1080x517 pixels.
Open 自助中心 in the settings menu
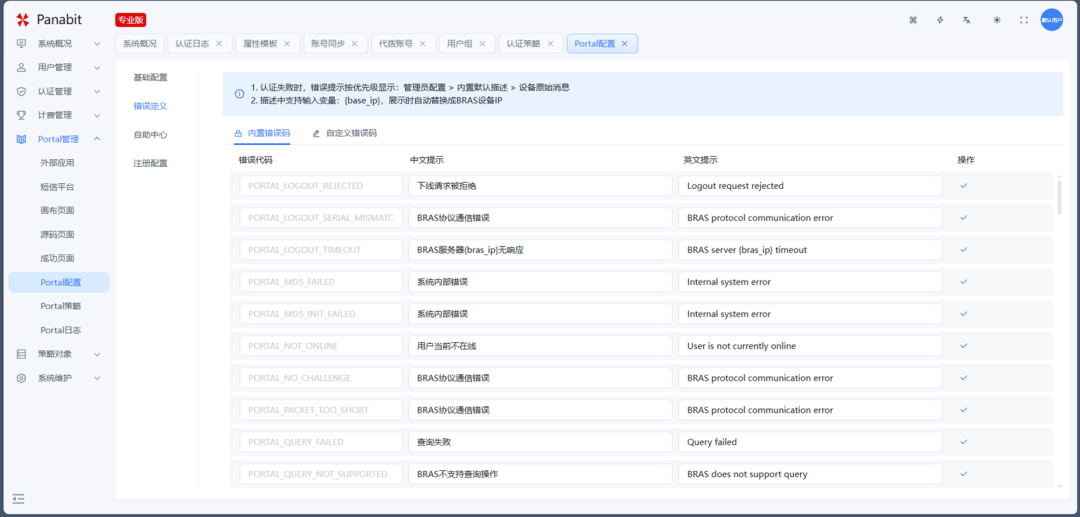click(150, 135)
